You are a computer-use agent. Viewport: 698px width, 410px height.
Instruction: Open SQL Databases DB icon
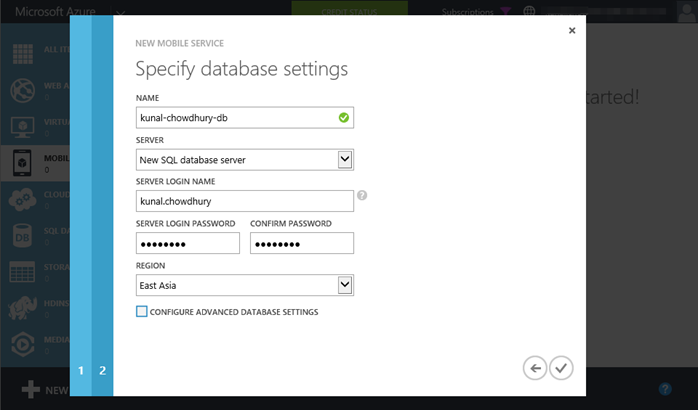tap(23, 235)
